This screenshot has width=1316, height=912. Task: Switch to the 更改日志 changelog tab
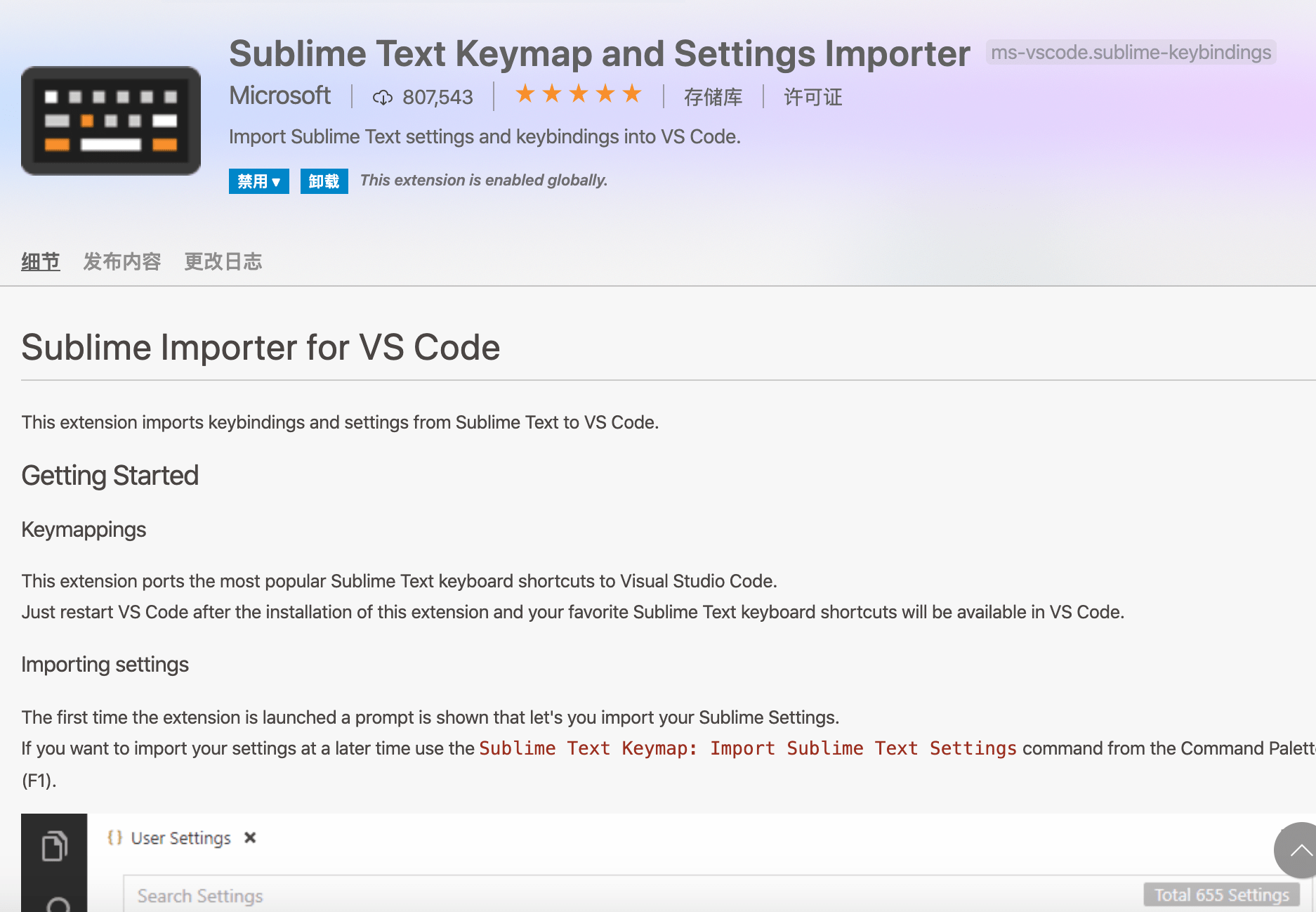[x=223, y=261]
